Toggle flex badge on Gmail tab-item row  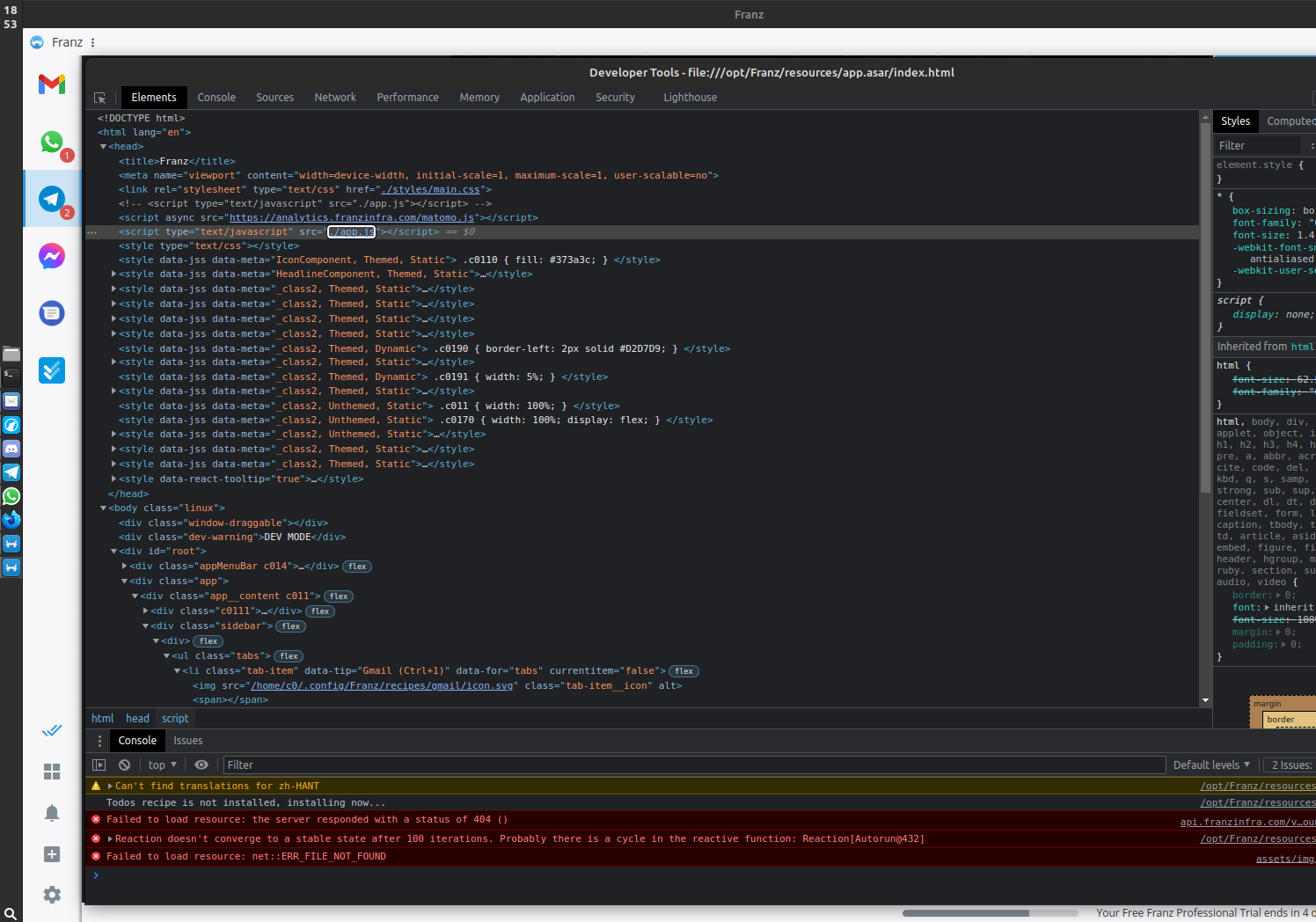click(x=684, y=671)
